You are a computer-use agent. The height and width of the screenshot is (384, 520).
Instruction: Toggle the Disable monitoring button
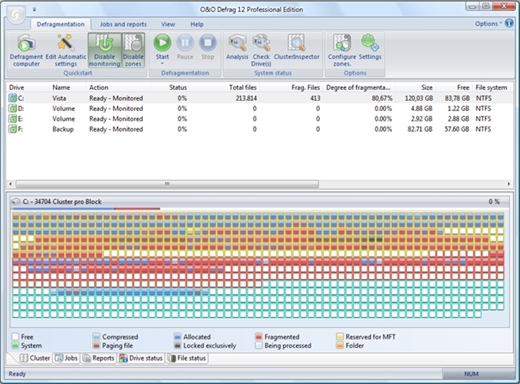104,50
